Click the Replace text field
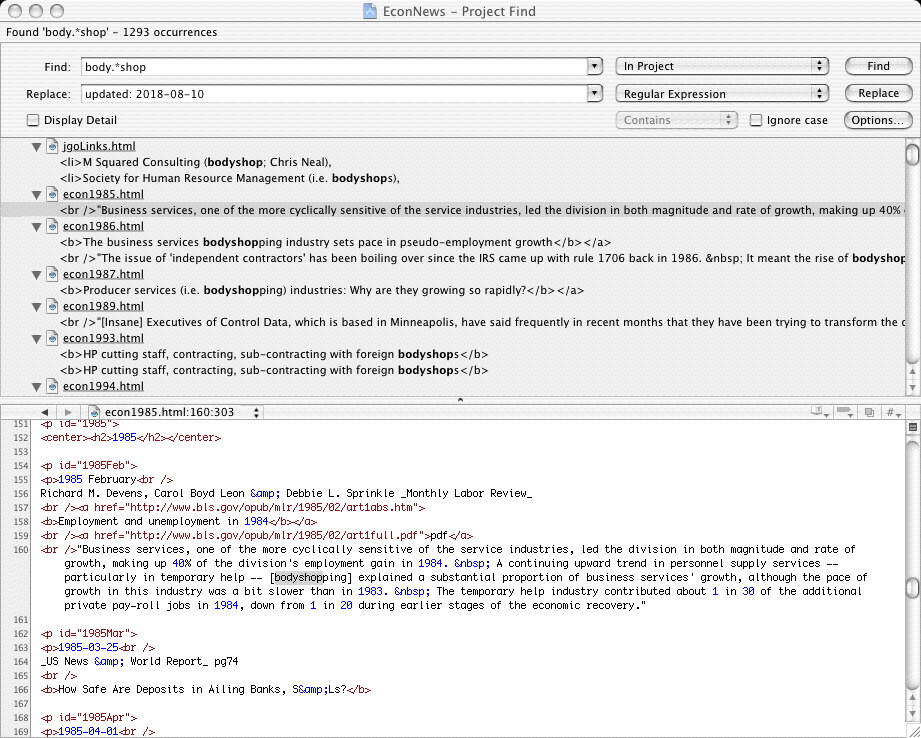This screenshot has width=921, height=738. tap(335, 93)
